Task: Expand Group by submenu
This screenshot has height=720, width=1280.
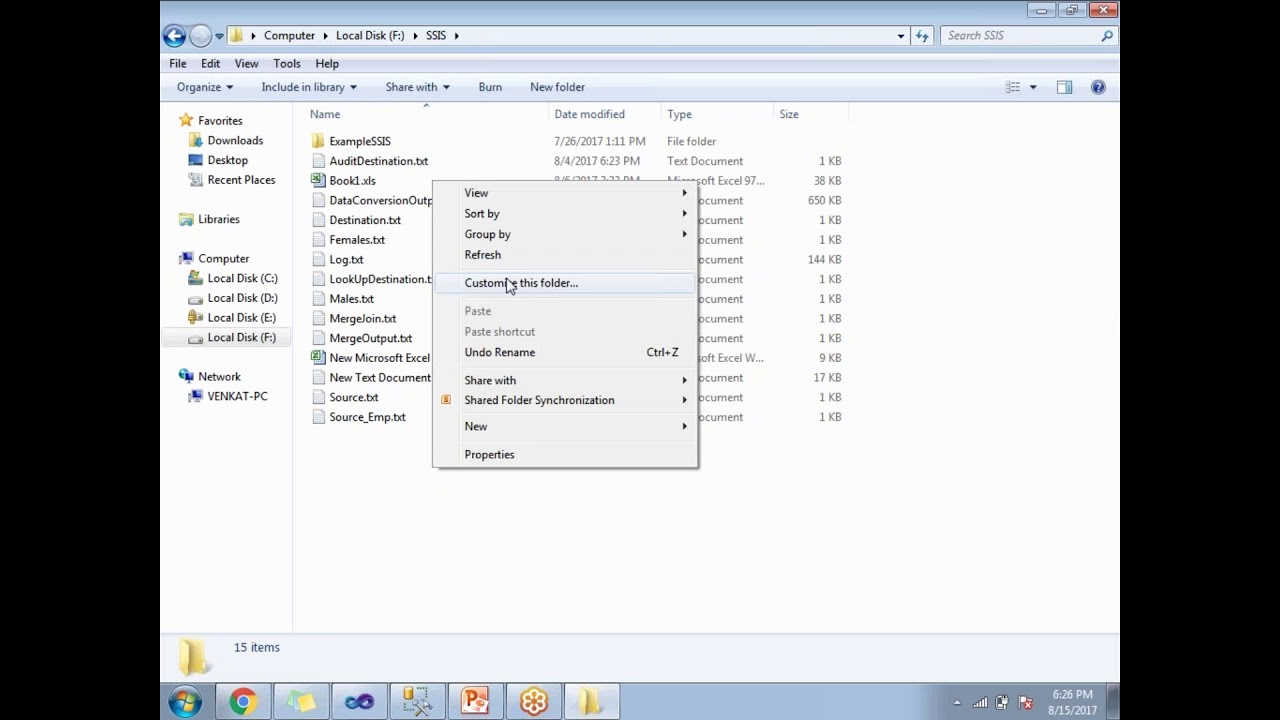Action: pos(565,234)
